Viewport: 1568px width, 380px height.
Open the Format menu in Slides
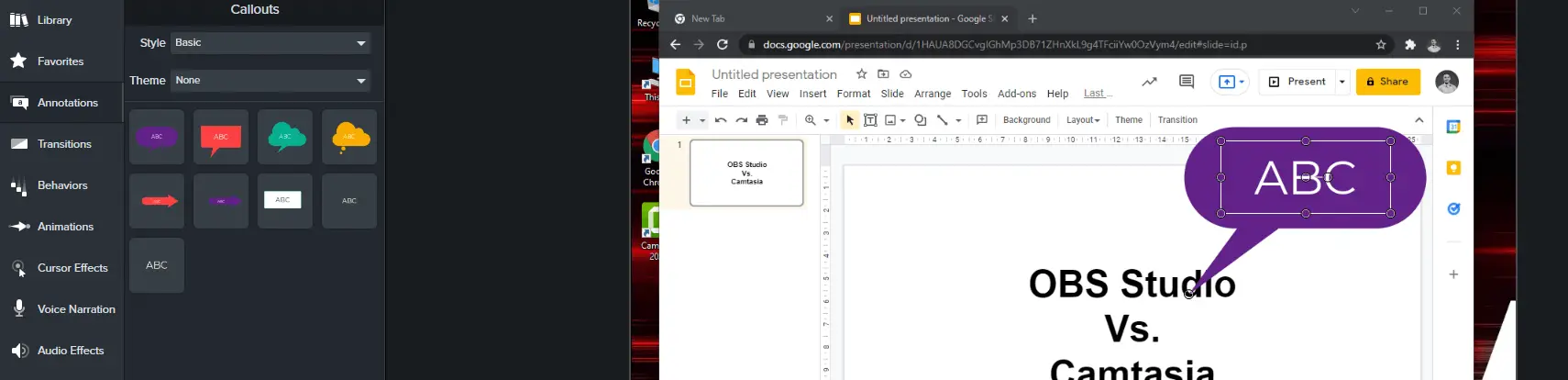pos(854,94)
